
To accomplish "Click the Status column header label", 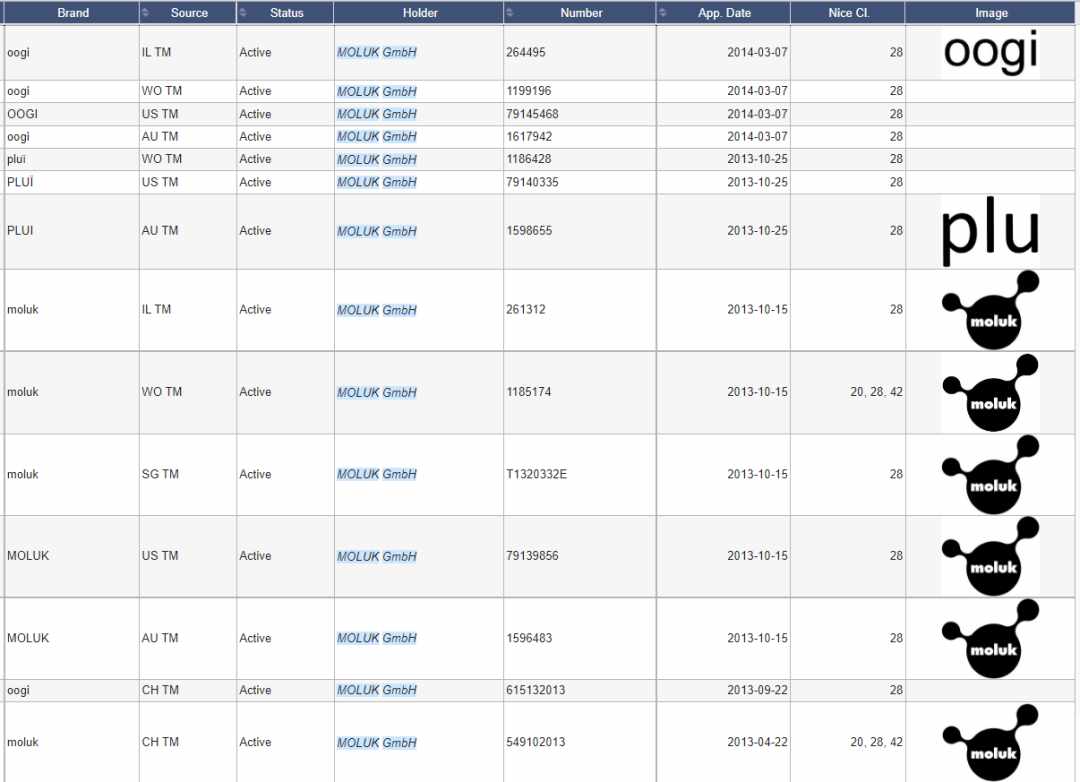I will pyautogui.click(x=287, y=12).
